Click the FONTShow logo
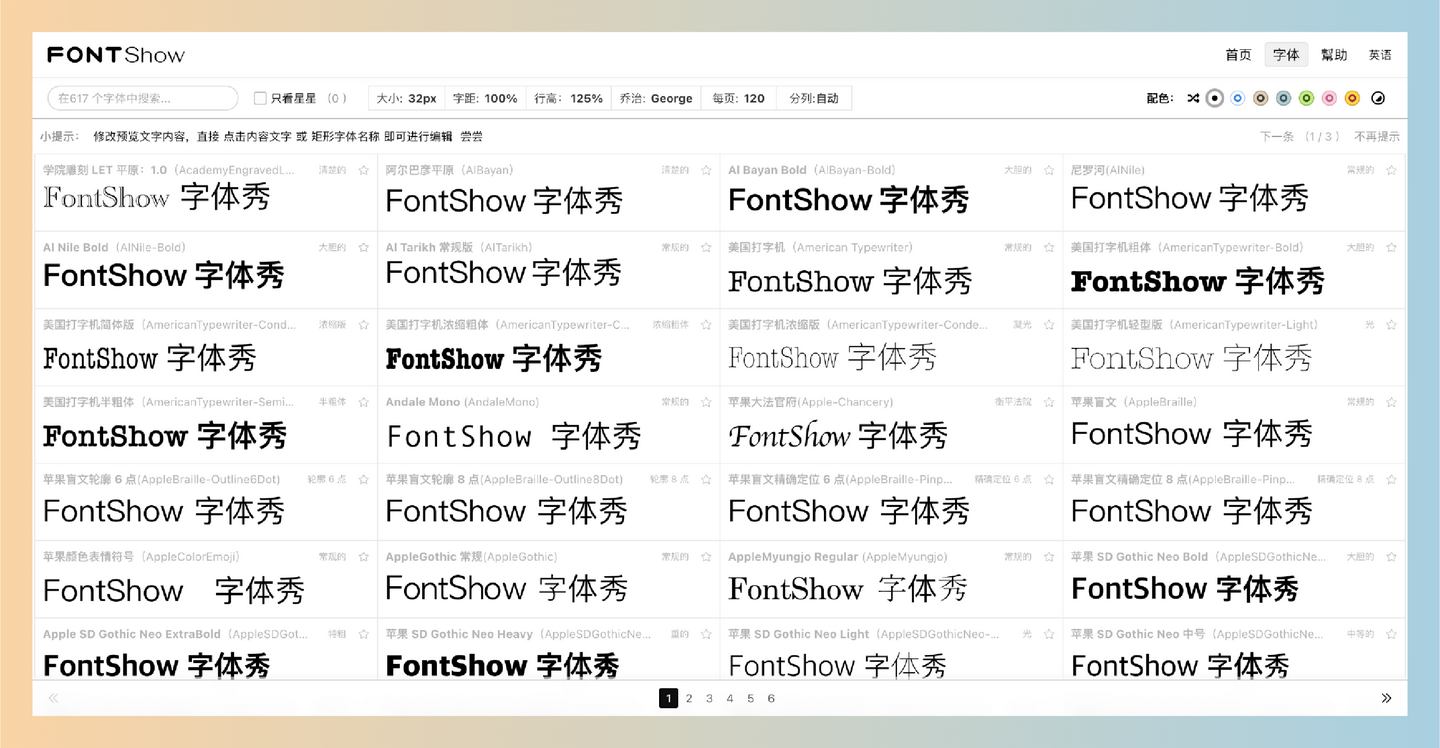 pyautogui.click(x=116, y=55)
